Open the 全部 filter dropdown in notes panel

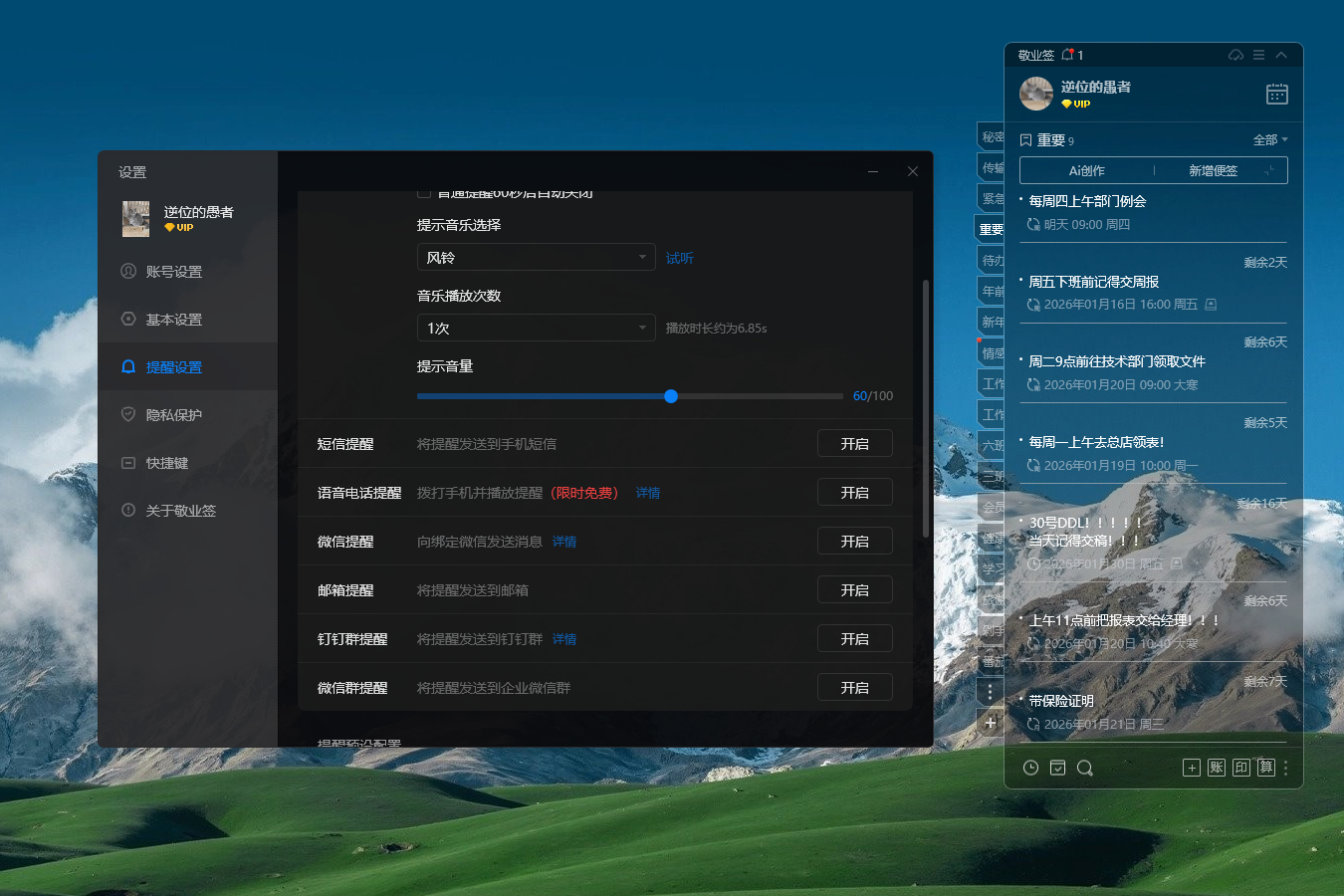coord(1269,140)
